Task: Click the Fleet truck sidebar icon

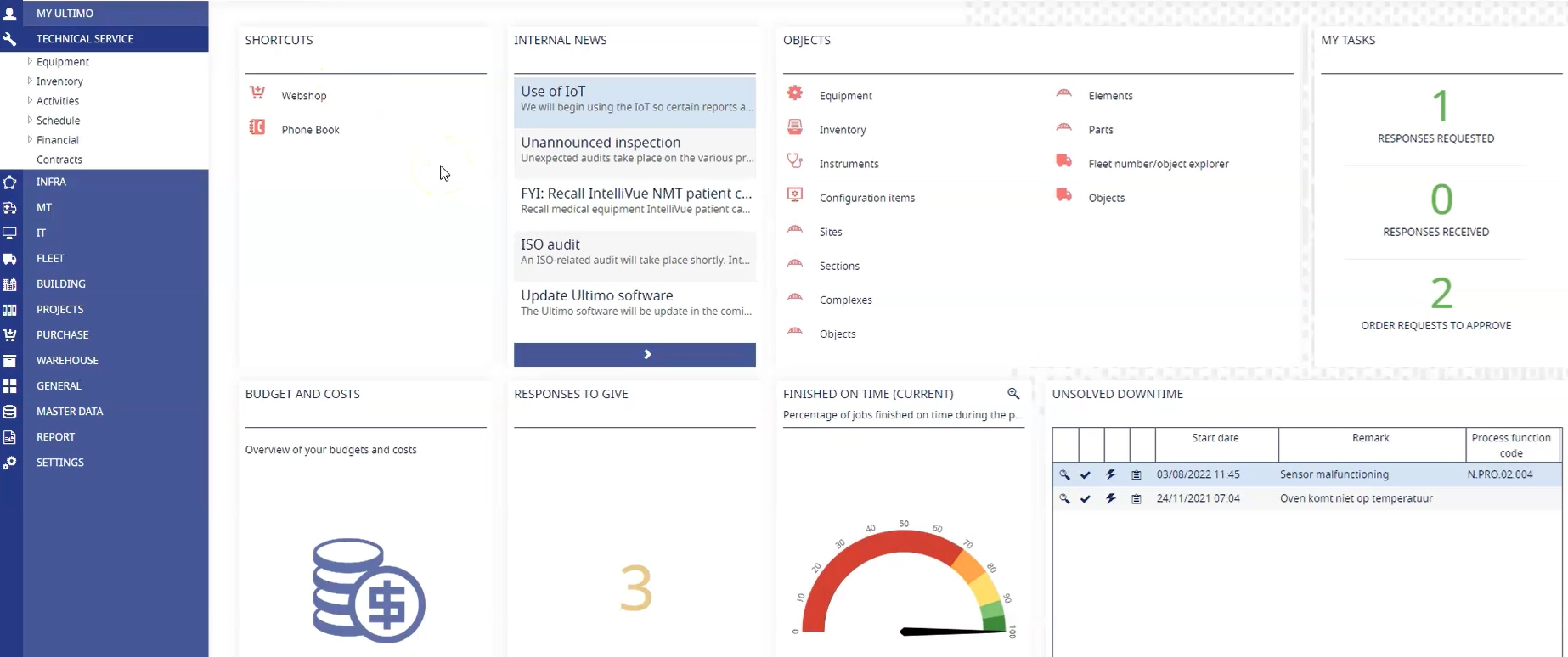Action: 9,258
